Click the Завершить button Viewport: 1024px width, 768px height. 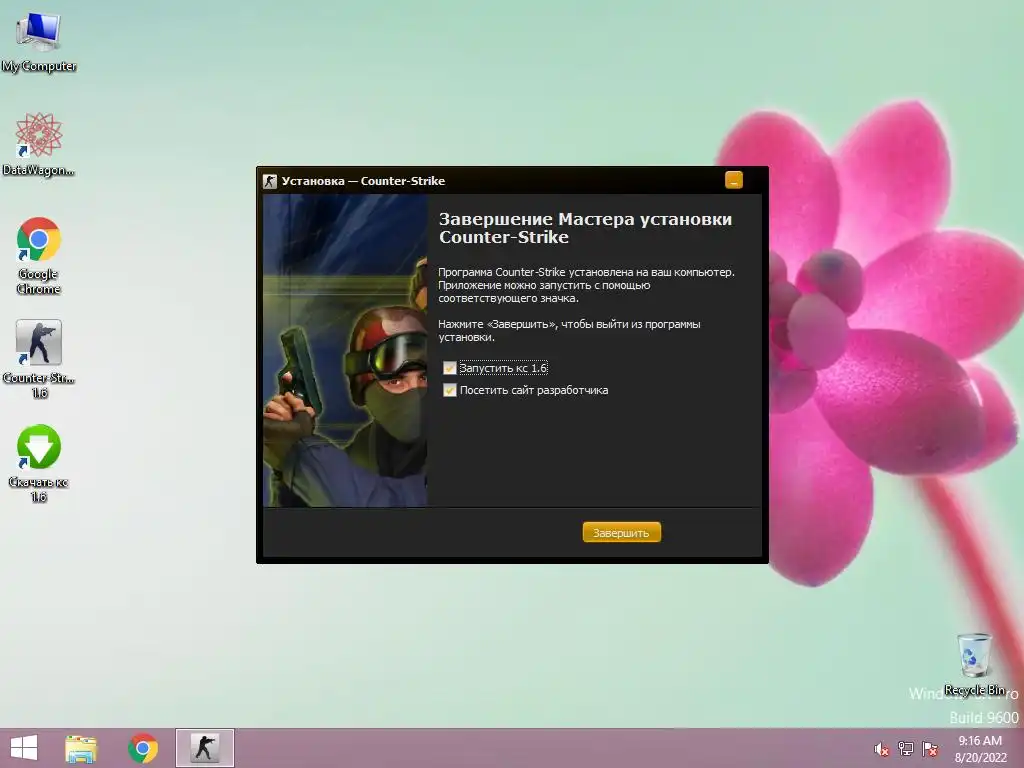(x=622, y=533)
